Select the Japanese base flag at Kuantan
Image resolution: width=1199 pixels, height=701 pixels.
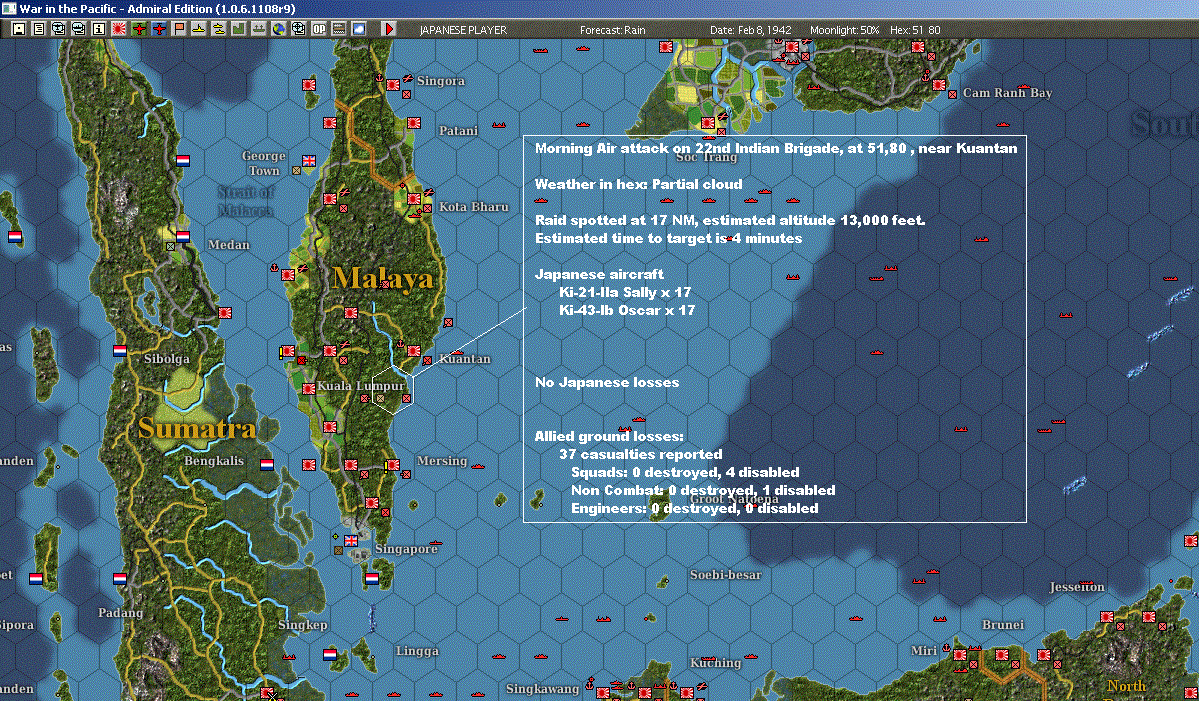tap(414, 351)
